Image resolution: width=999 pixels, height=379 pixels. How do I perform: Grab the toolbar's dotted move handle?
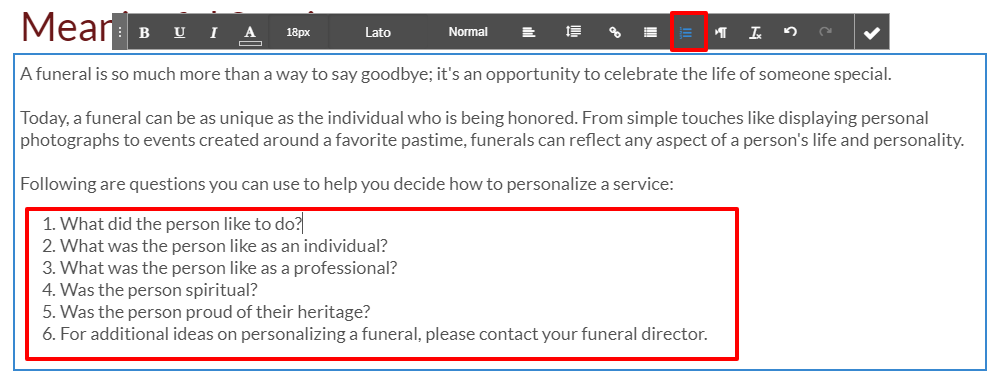click(x=120, y=32)
